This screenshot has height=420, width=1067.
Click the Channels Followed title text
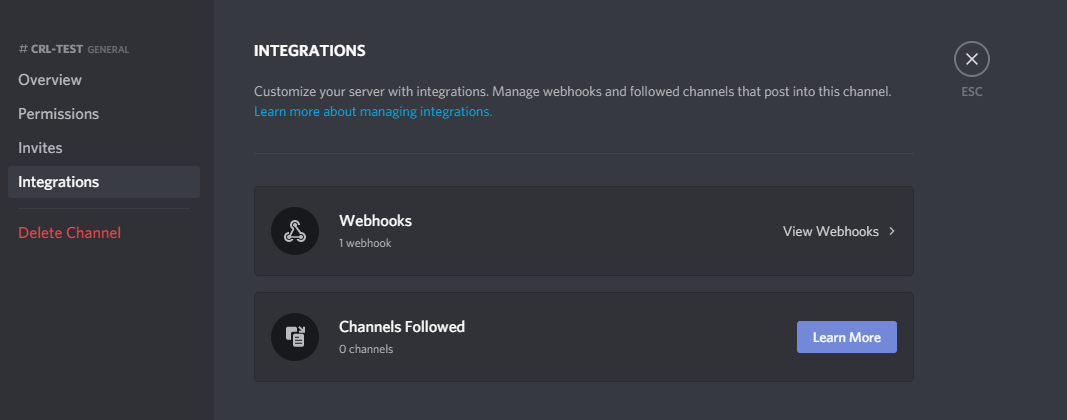[x=401, y=327]
